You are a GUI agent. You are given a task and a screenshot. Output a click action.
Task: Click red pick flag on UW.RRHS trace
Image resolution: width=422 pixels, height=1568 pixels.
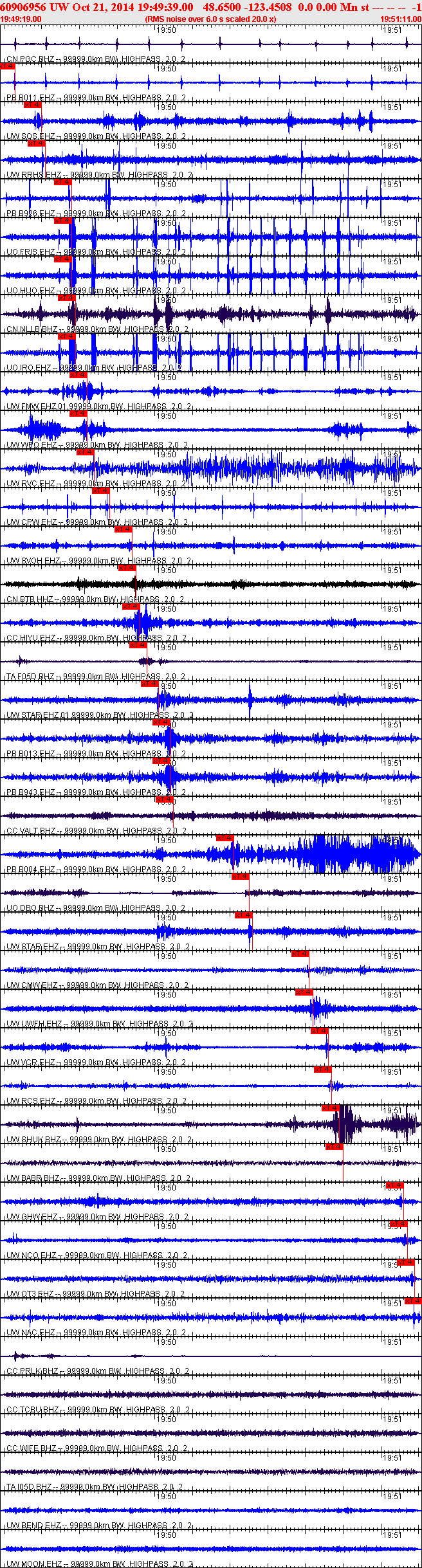click(37, 143)
